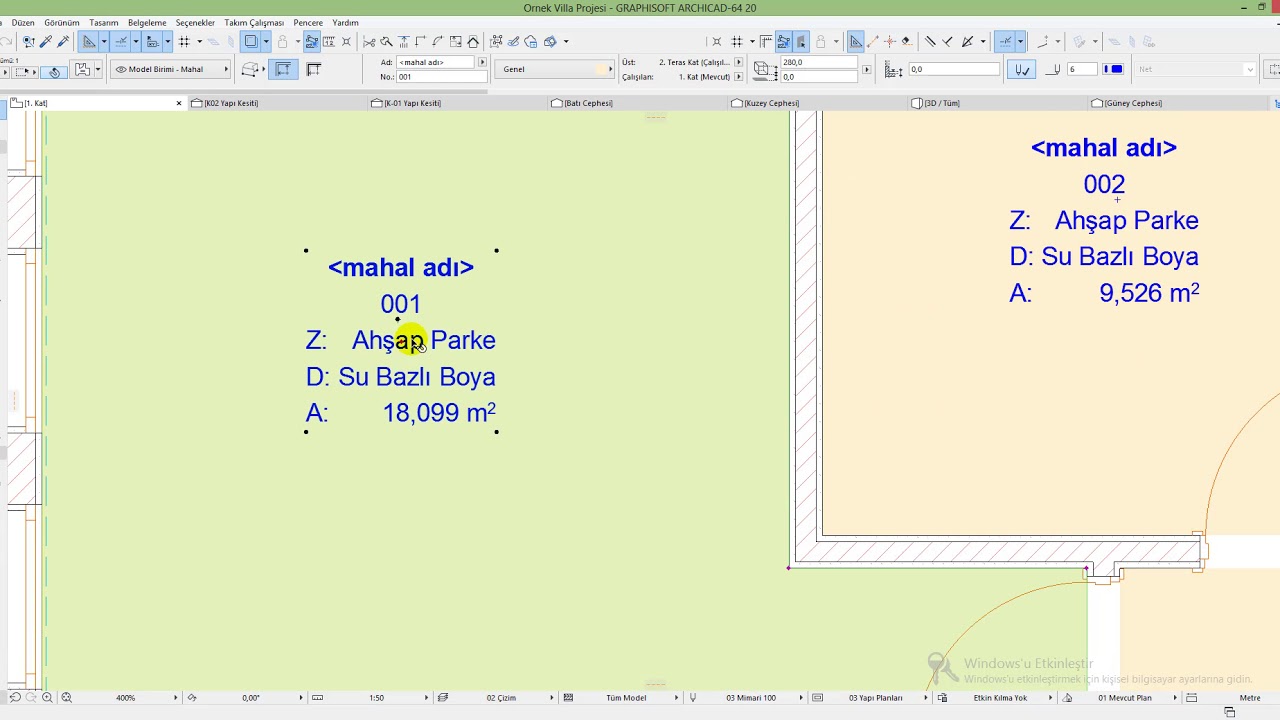Open the Pencere menu

pos(308,22)
